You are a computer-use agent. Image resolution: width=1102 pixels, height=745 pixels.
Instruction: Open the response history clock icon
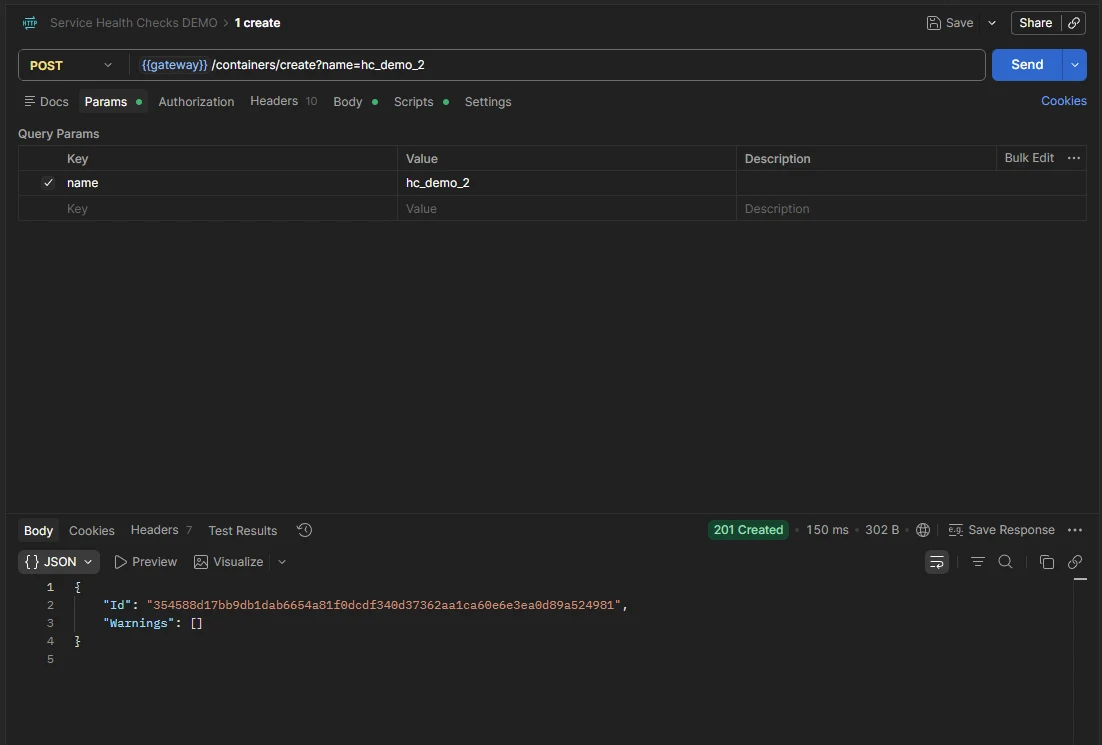click(304, 530)
